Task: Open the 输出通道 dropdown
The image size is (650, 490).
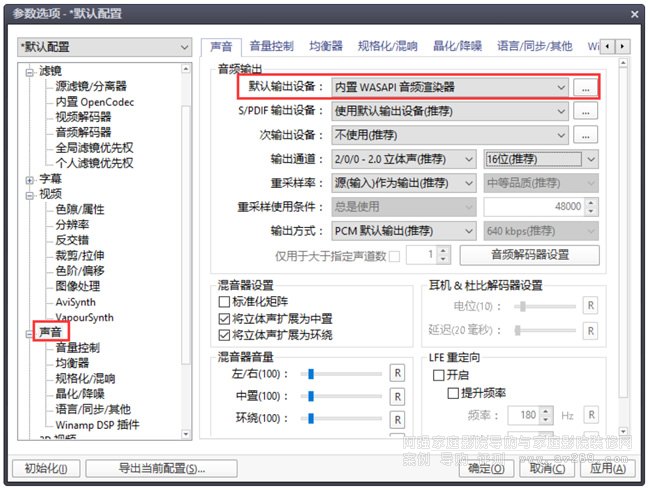Action: point(404,159)
